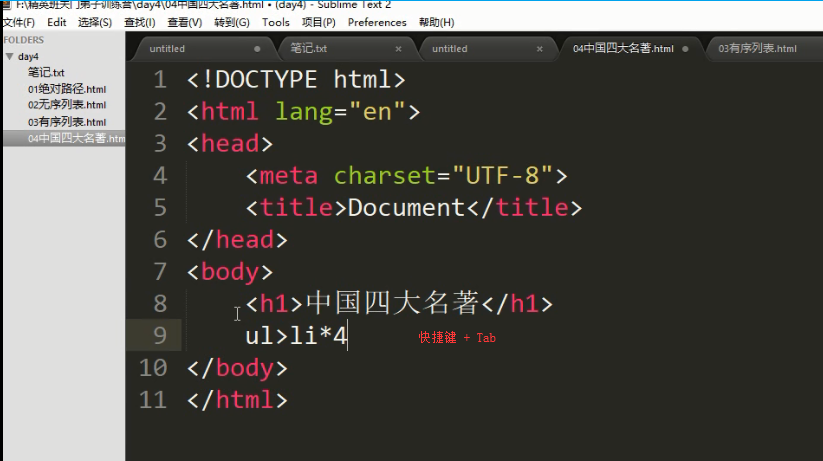Click the "UTF-8" value text
Viewport: 823px width, 461px height.
tap(502, 176)
